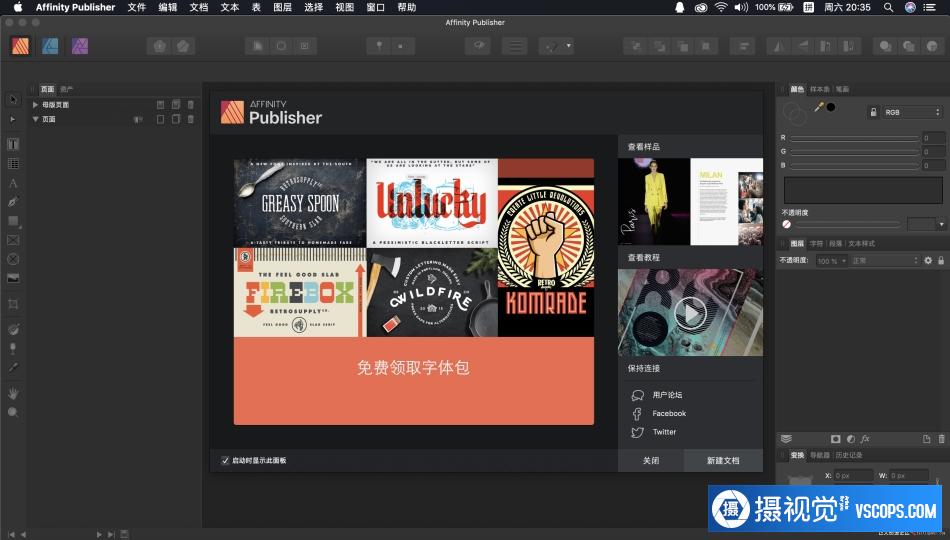Toggle the colour model lock icon next to RGB
The width and height of the screenshot is (950, 540).
pos(873,112)
